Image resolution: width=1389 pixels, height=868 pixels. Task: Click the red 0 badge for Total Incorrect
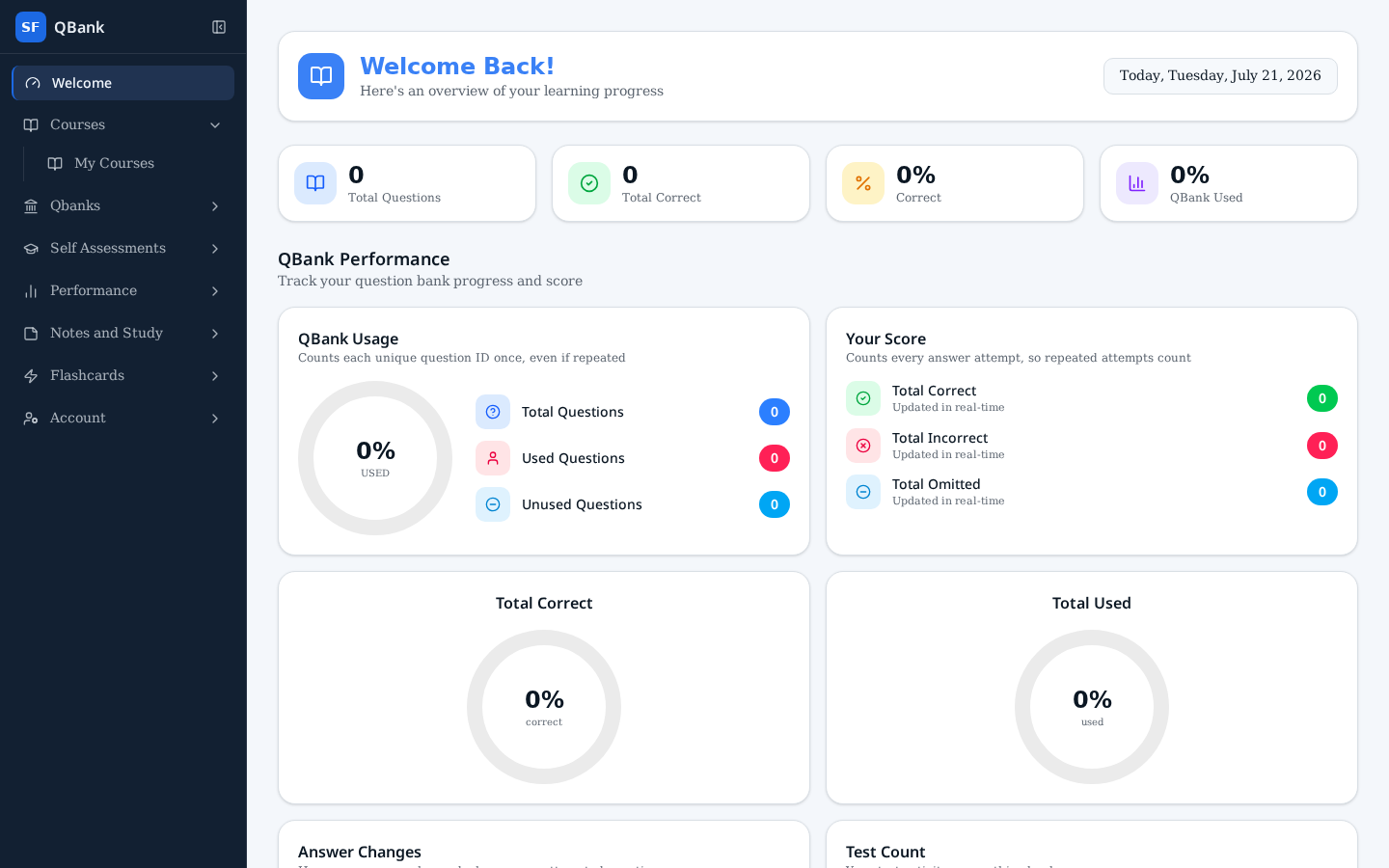coord(1322,446)
